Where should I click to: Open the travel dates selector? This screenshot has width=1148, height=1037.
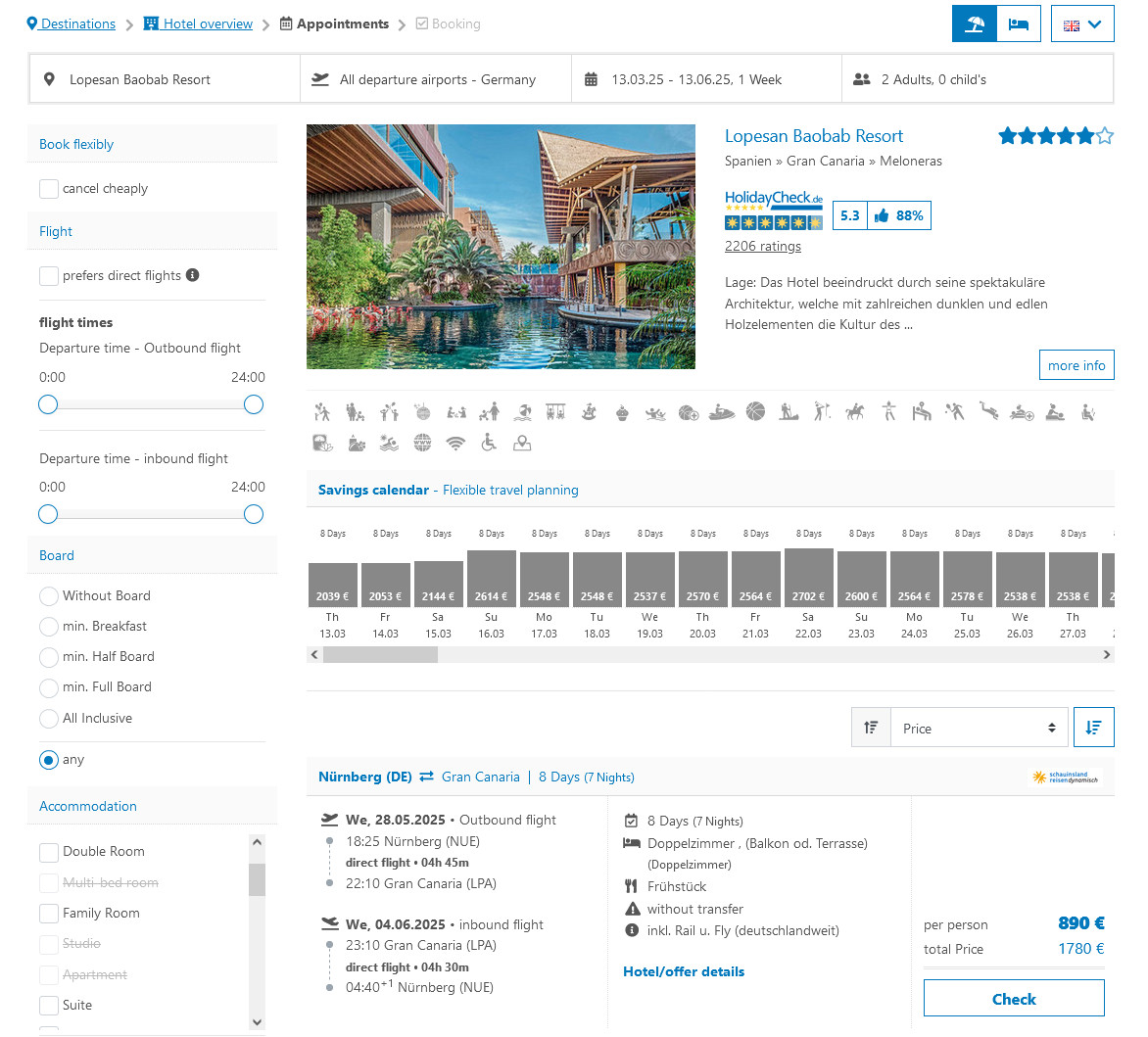click(x=706, y=79)
